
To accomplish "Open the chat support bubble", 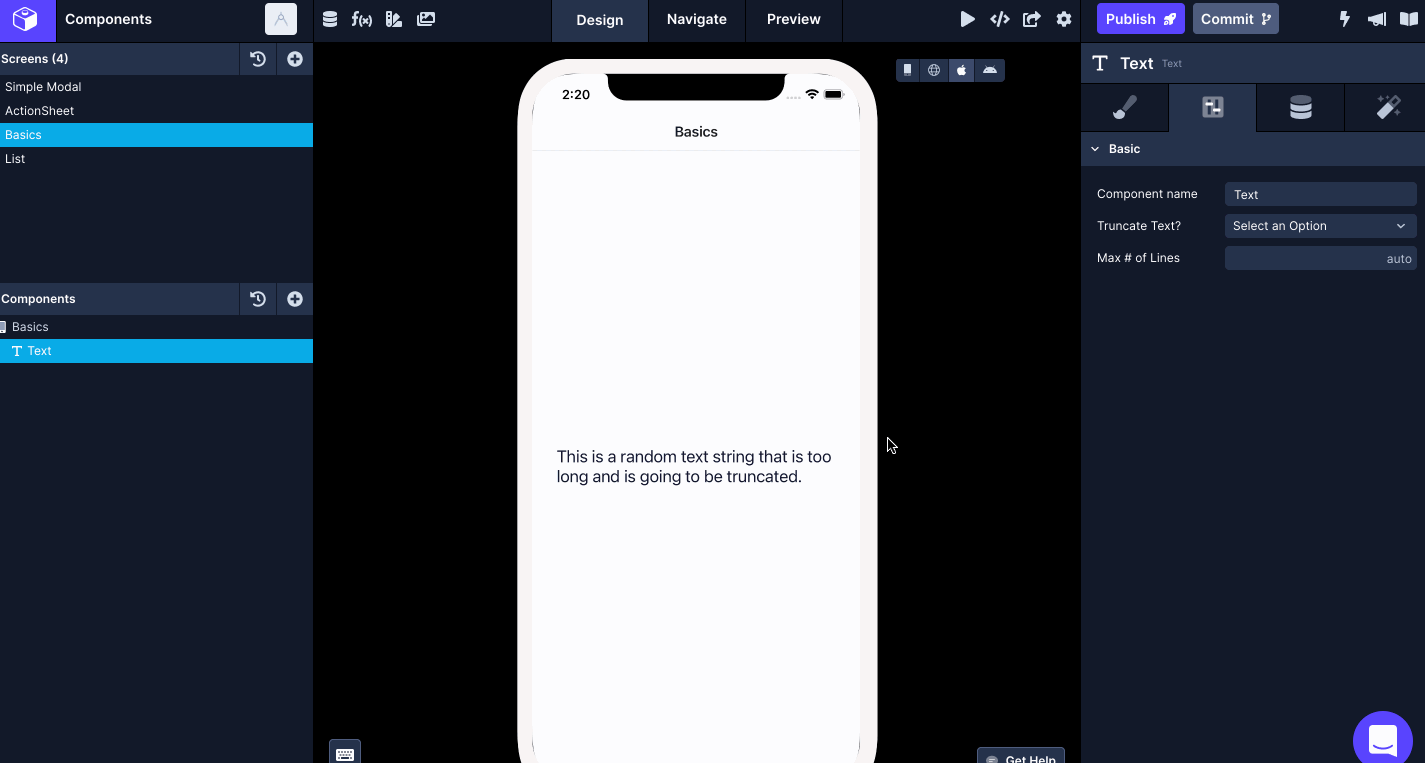I will coord(1383,740).
